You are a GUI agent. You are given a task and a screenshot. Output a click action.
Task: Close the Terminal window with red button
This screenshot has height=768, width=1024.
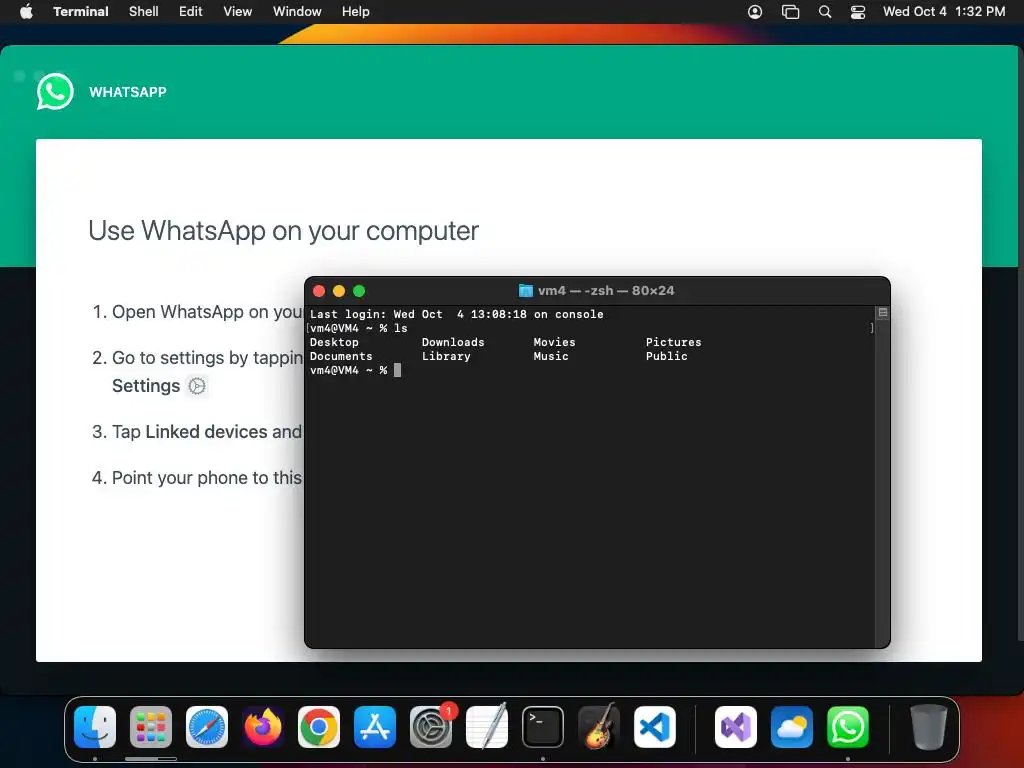click(319, 291)
